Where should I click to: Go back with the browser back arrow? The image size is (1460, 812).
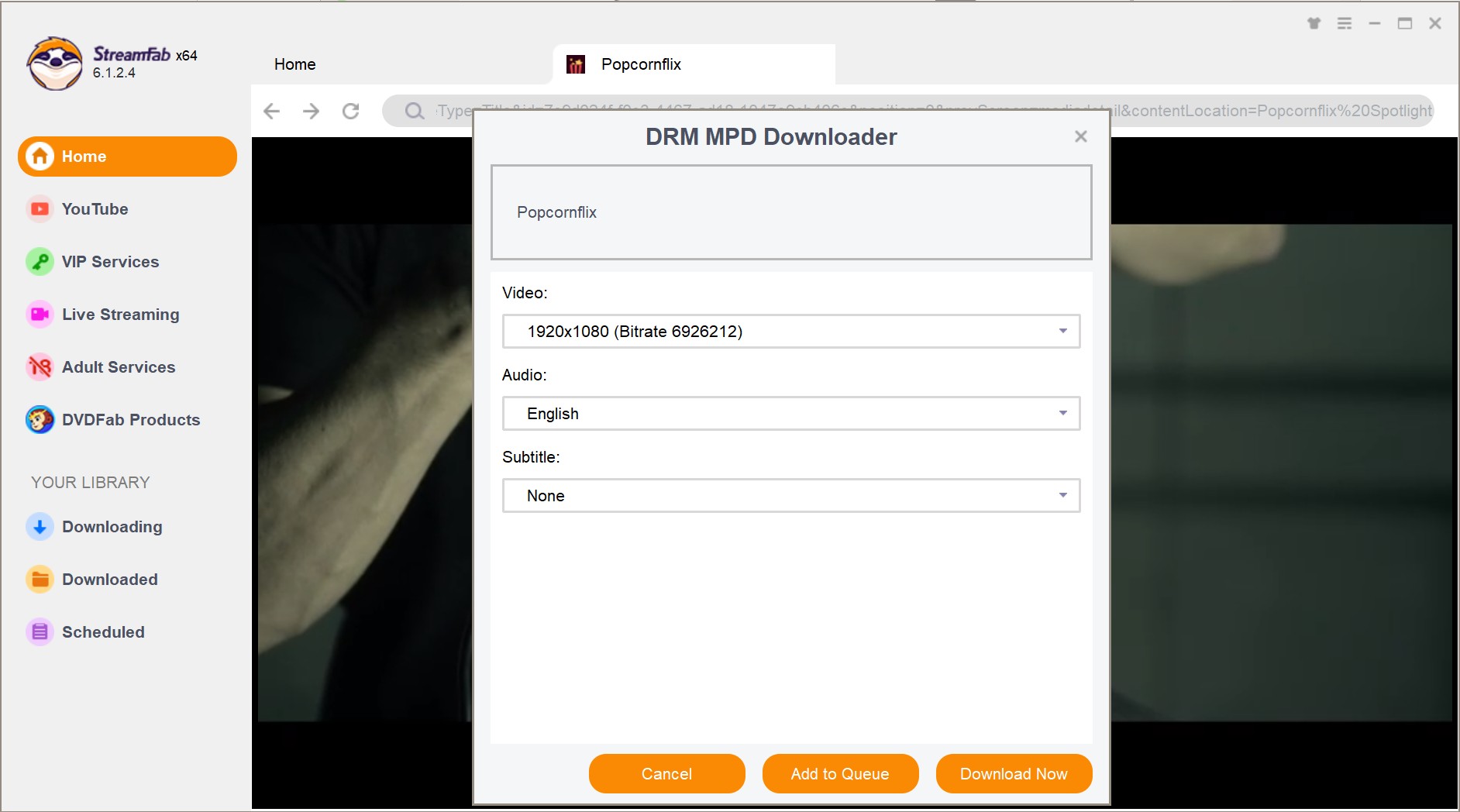[x=271, y=111]
